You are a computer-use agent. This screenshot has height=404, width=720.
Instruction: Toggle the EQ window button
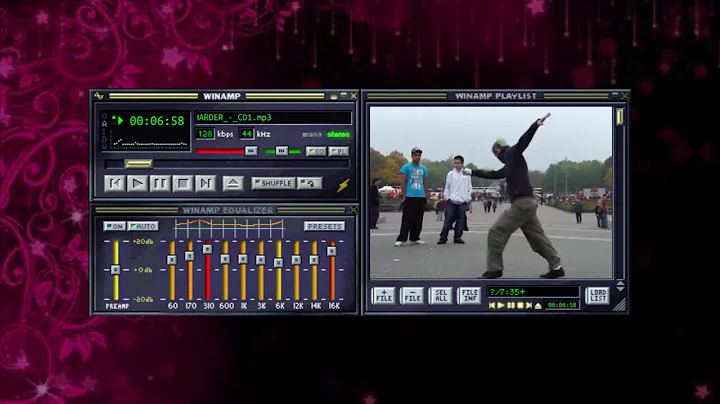click(x=316, y=151)
